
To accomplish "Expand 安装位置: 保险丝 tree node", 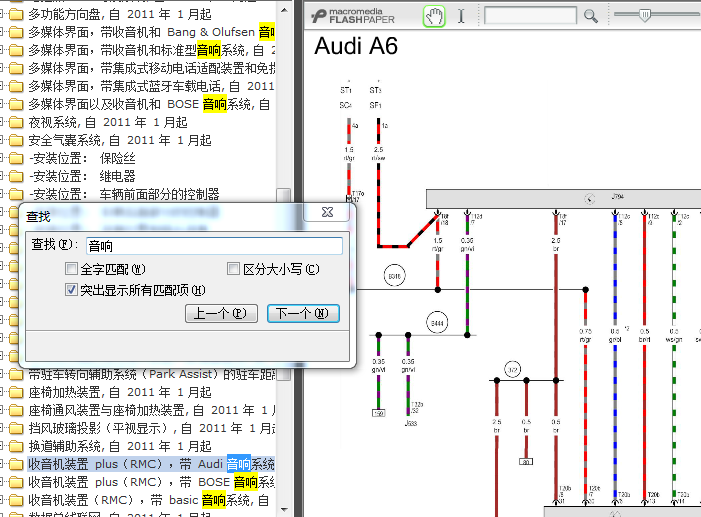I will [x=2, y=158].
